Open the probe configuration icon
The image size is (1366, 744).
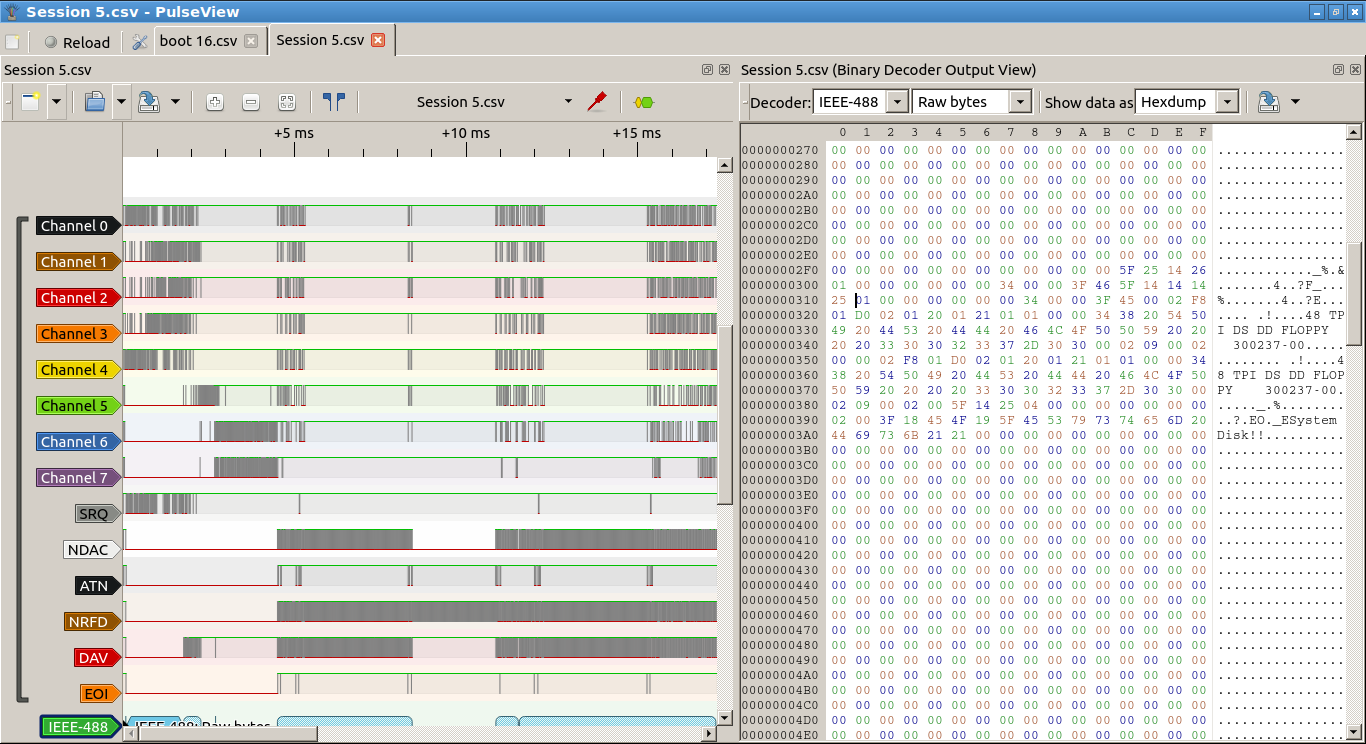click(597, 102)
